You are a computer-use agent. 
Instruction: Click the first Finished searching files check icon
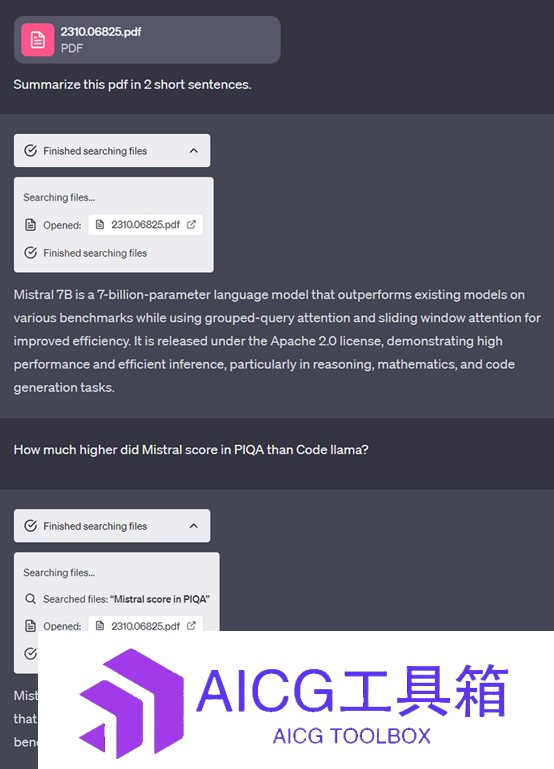[30, 151]
